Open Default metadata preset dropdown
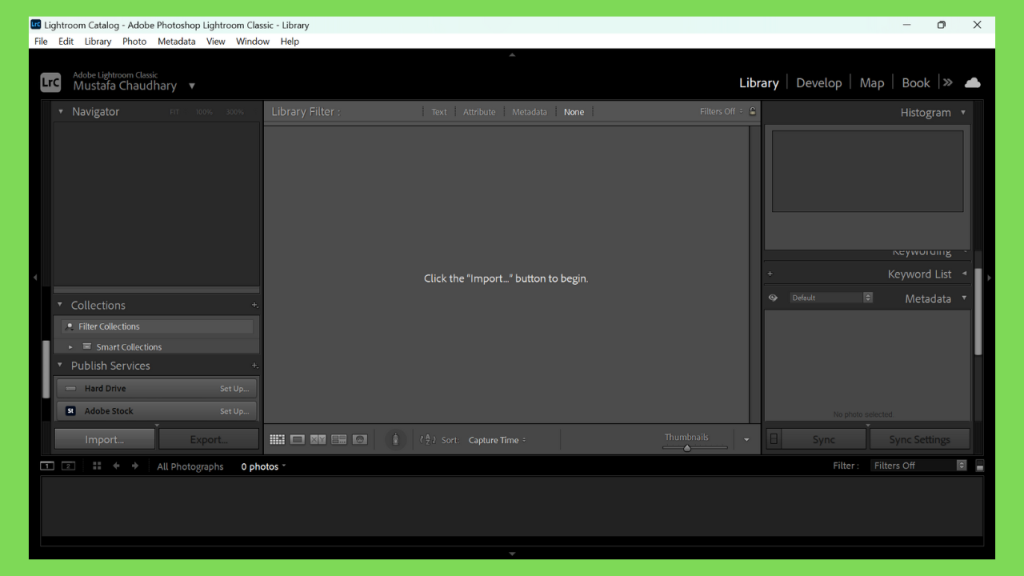 tap(831, 298)
